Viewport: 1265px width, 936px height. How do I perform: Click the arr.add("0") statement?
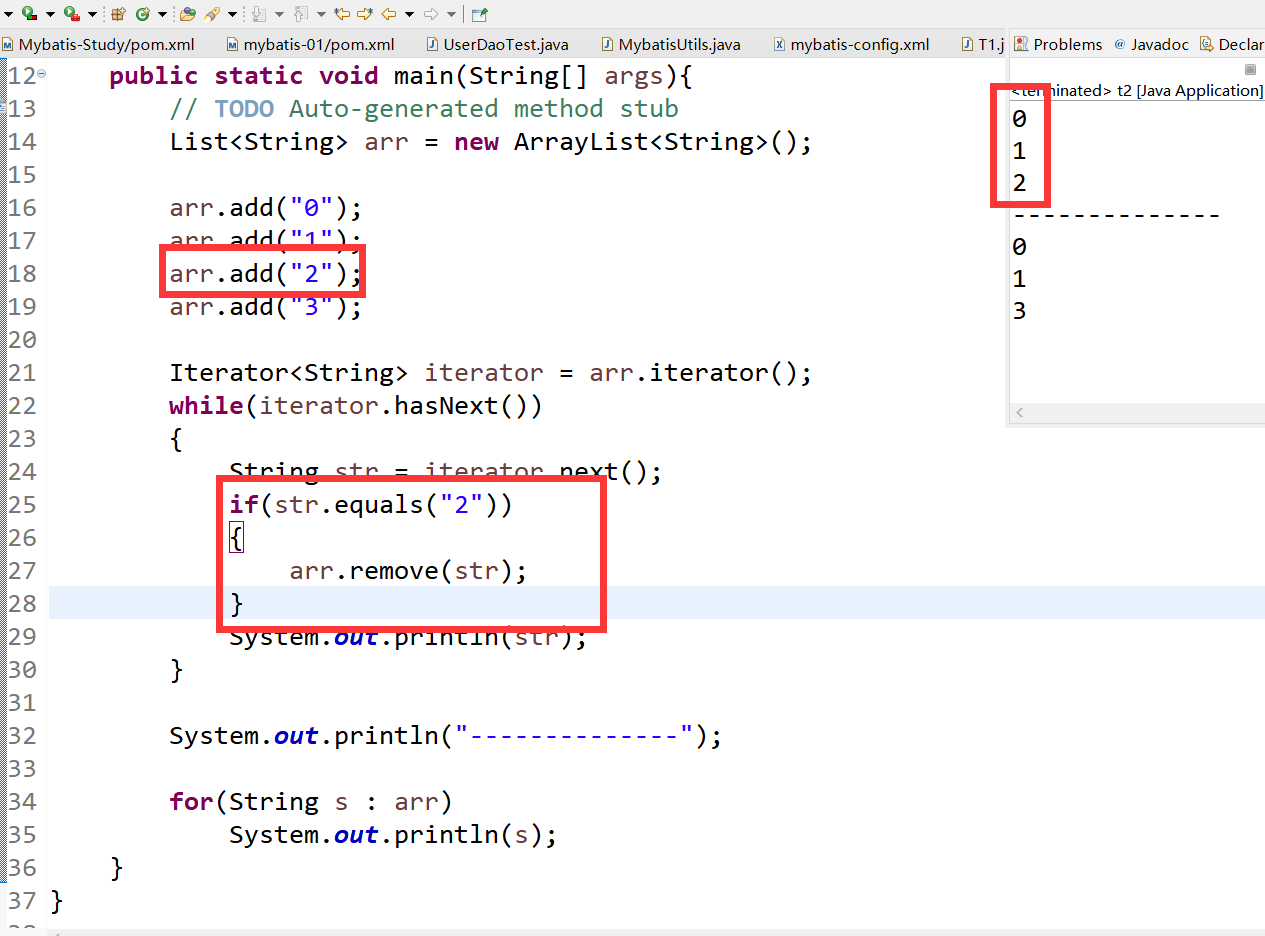point(266,208)
